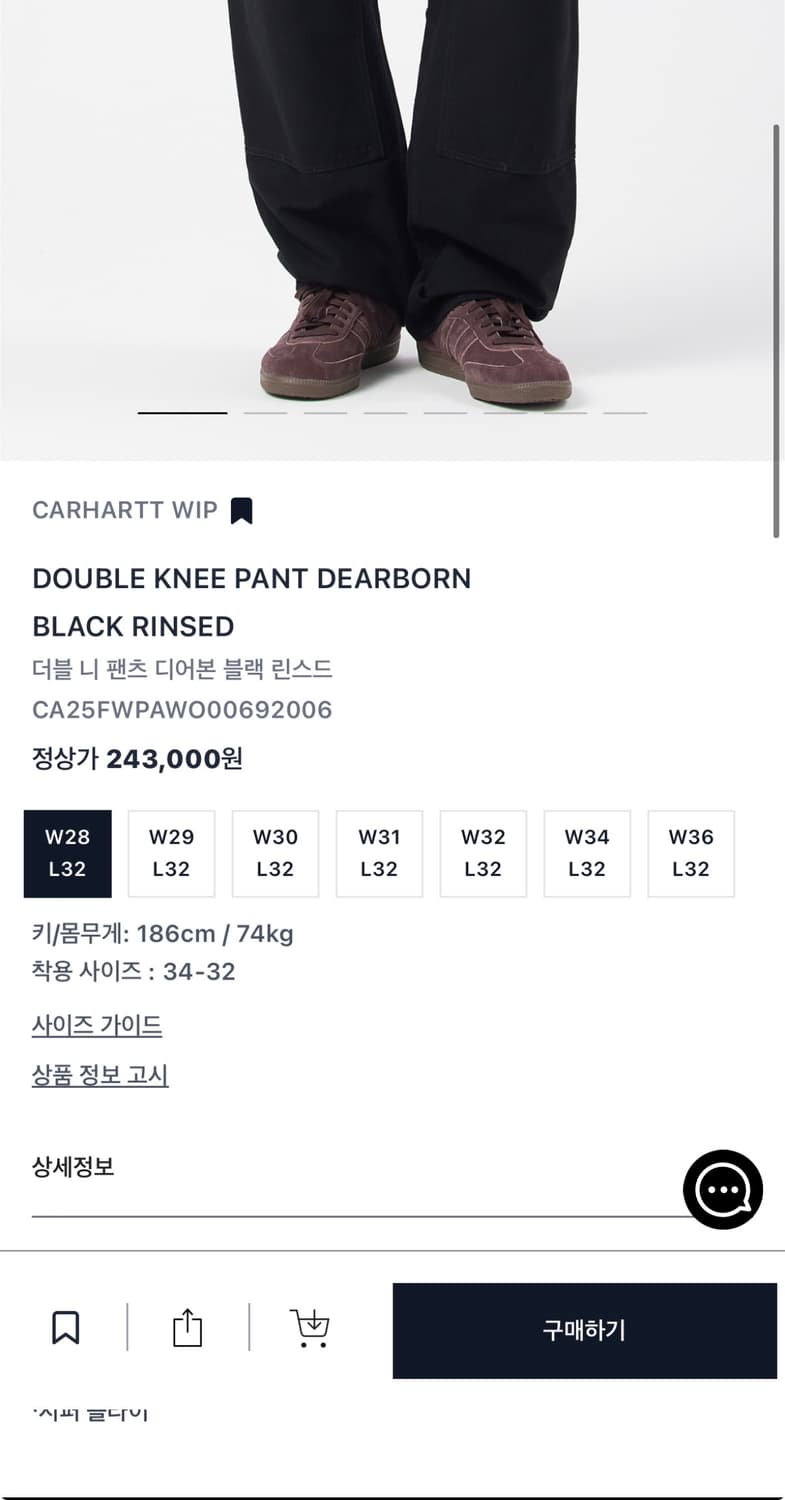Viewport: 785px width, 1500px height.
Task: Tap the brand bookmark icon beside CARHARTT WIP
Action: 241,510
